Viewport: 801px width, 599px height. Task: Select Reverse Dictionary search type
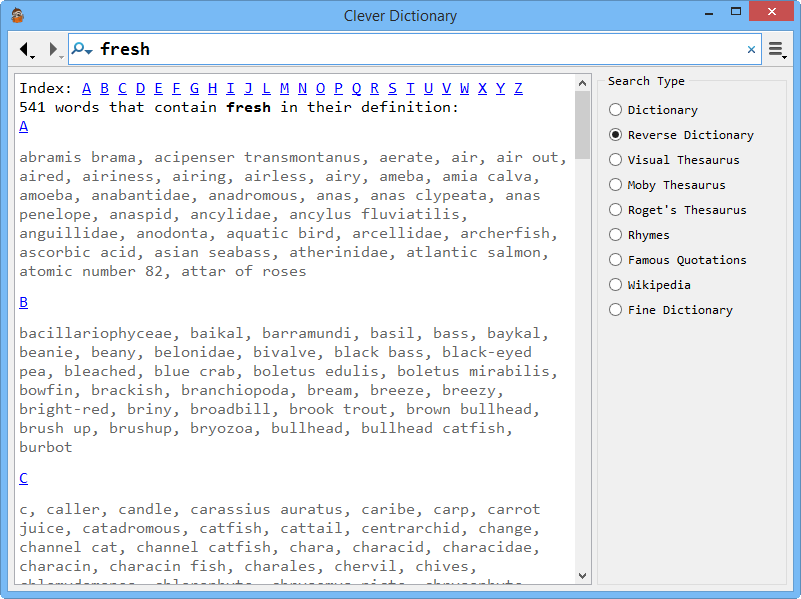point(681,135)
